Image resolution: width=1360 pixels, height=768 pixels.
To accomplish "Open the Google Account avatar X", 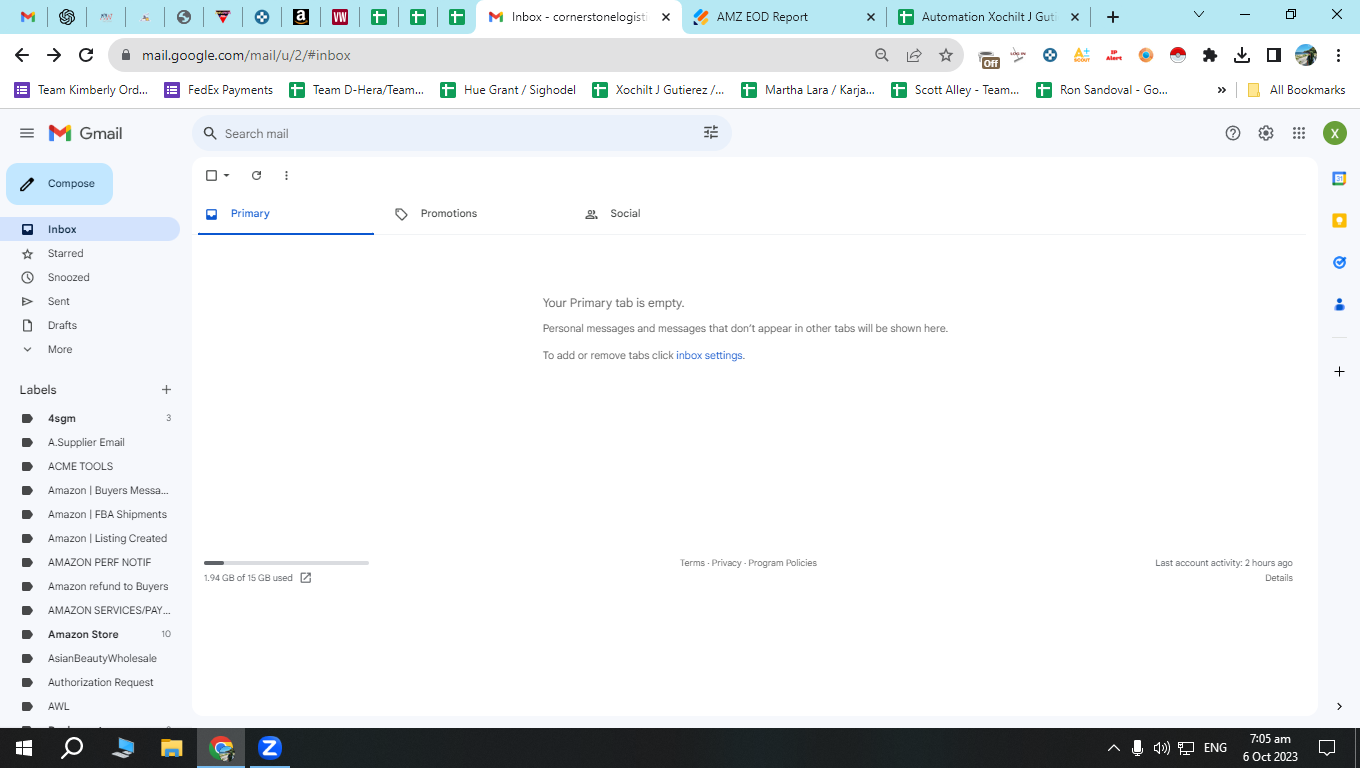I will pos(1335,133).
